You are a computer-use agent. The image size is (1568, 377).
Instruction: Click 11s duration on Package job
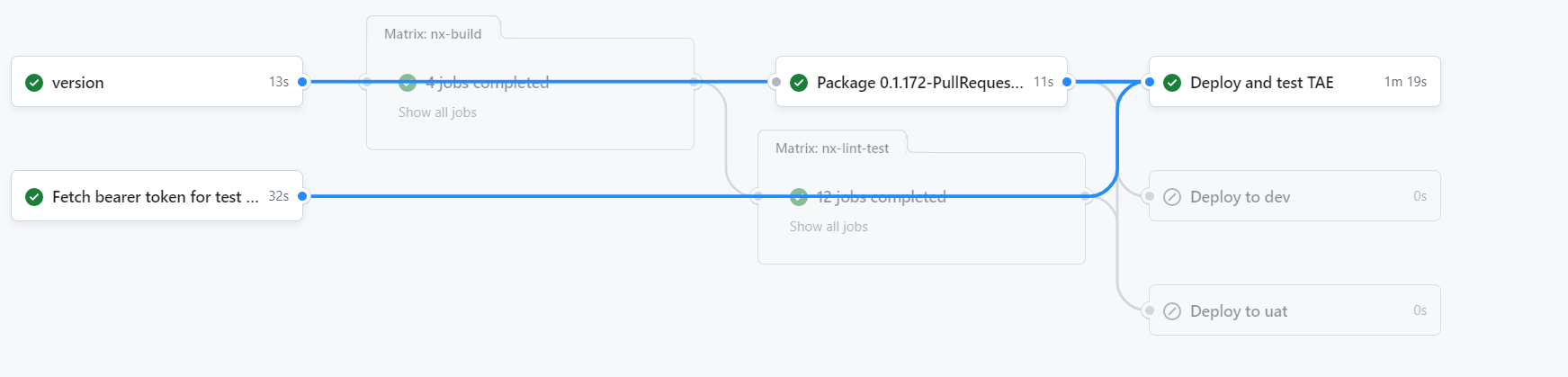(x=1044, y=82)
